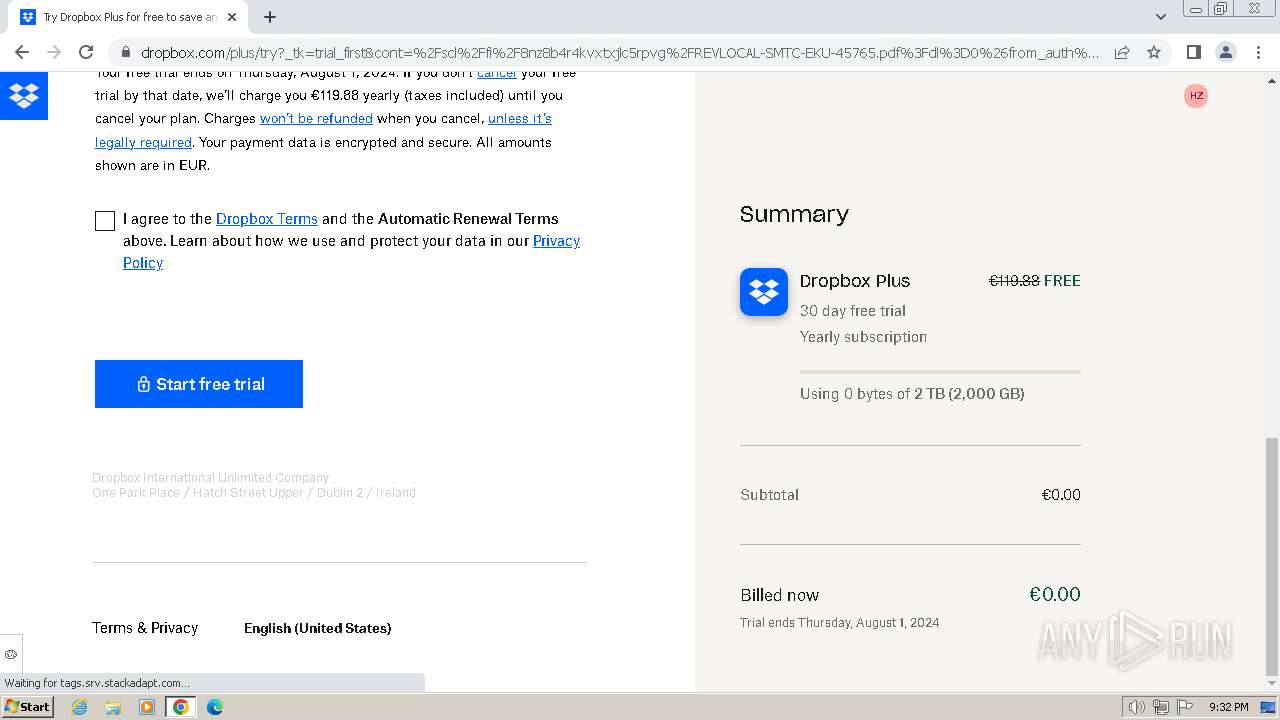Open the tab search chevron
This screenshot has height=720, width=1280.
[1160, 17]
